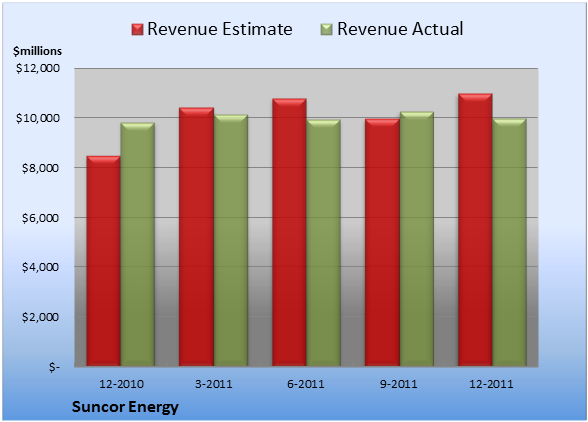Click the red Revenue Estimate legend swatch
Image resolution: width=588 pixels, height=422 pixels.
[x=137, y=30]
